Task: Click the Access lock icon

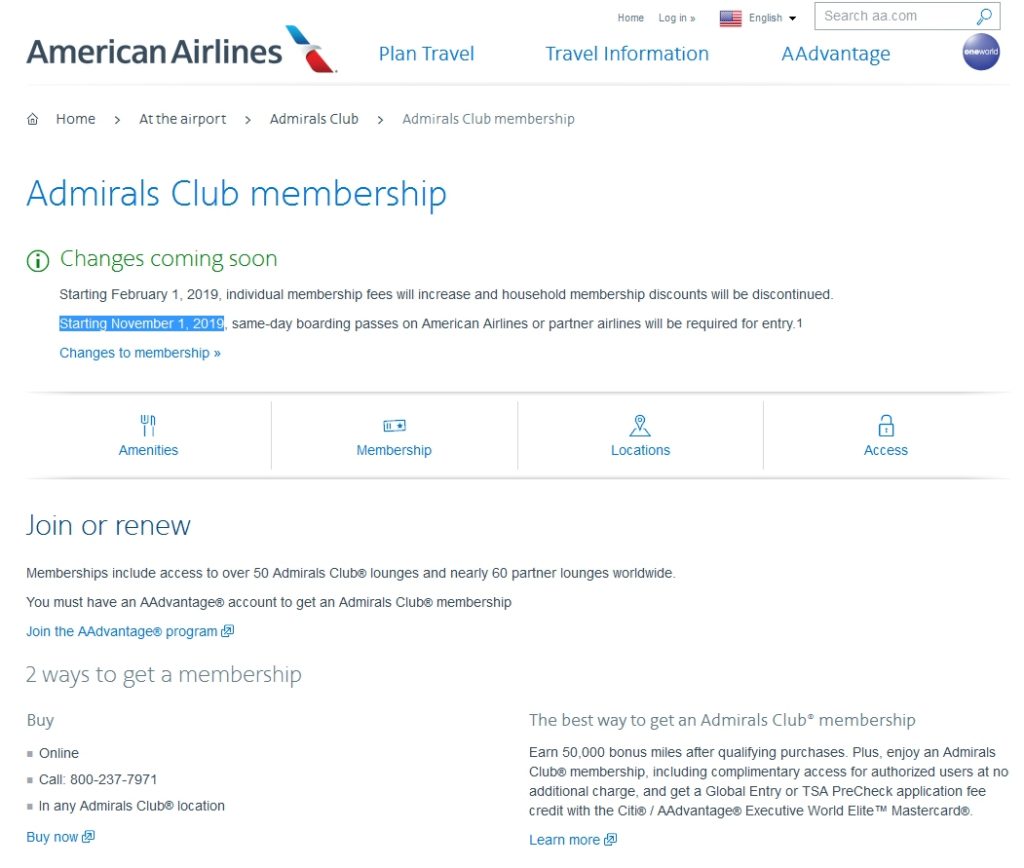Action: (886, 425)
